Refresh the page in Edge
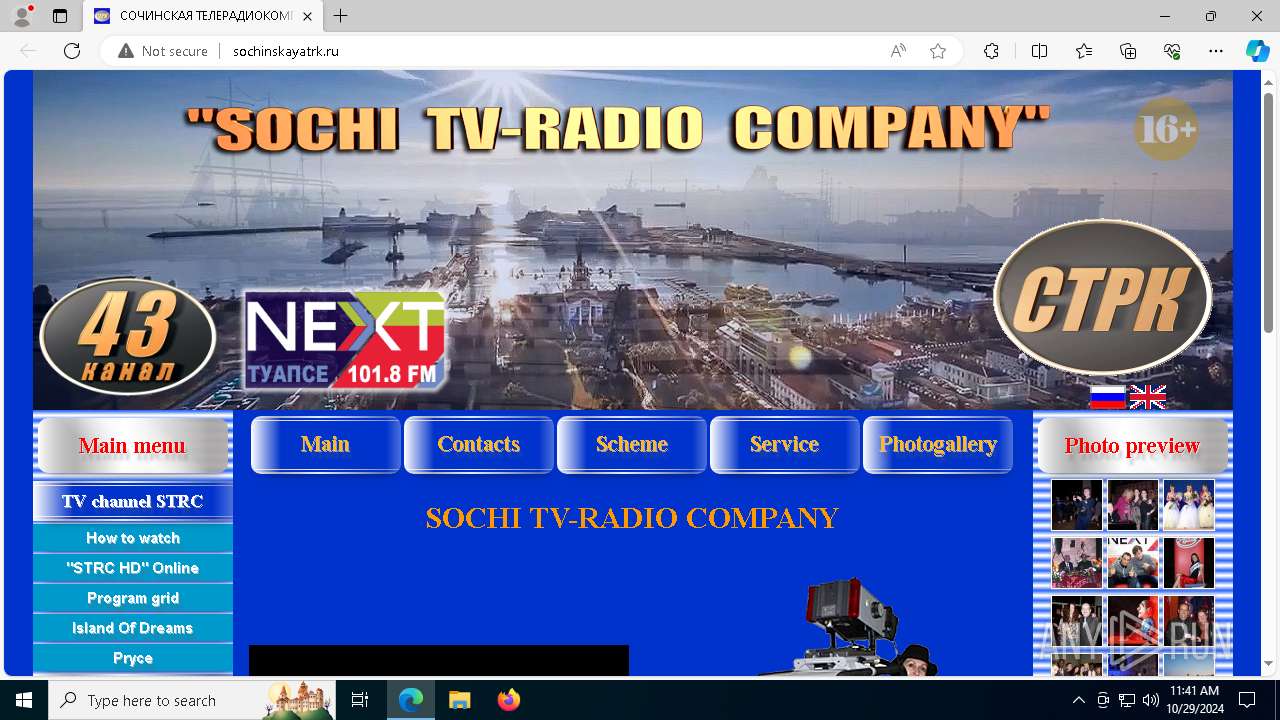 [72, 51]
